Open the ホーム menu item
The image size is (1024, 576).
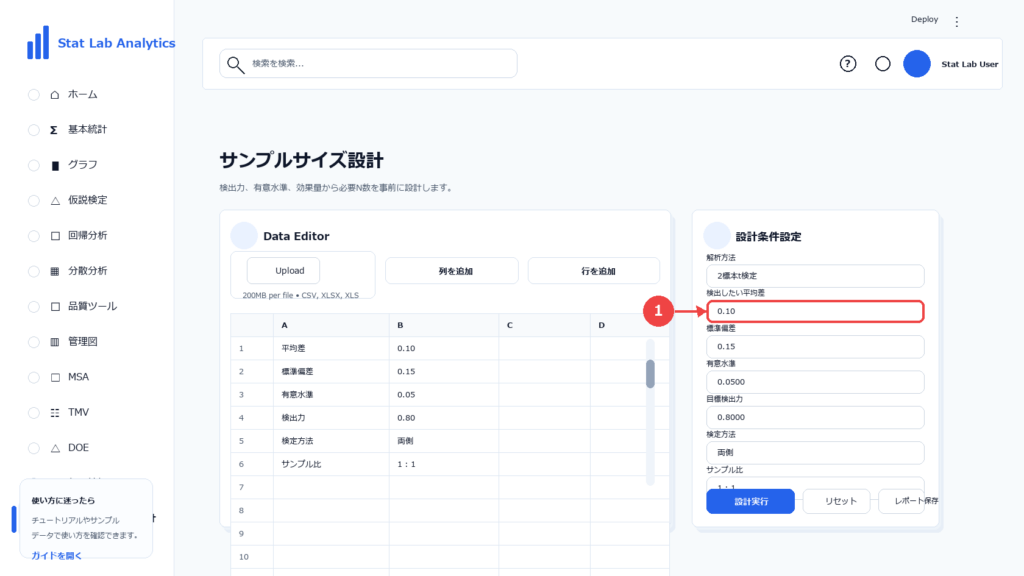pos(82,95)
